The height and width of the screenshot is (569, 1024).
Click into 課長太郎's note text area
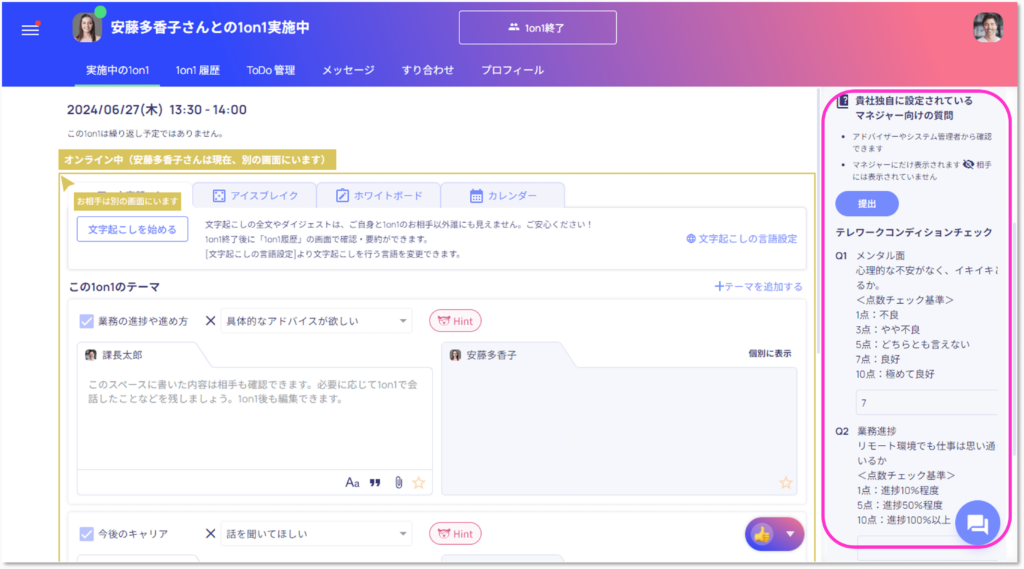point(255,418)
